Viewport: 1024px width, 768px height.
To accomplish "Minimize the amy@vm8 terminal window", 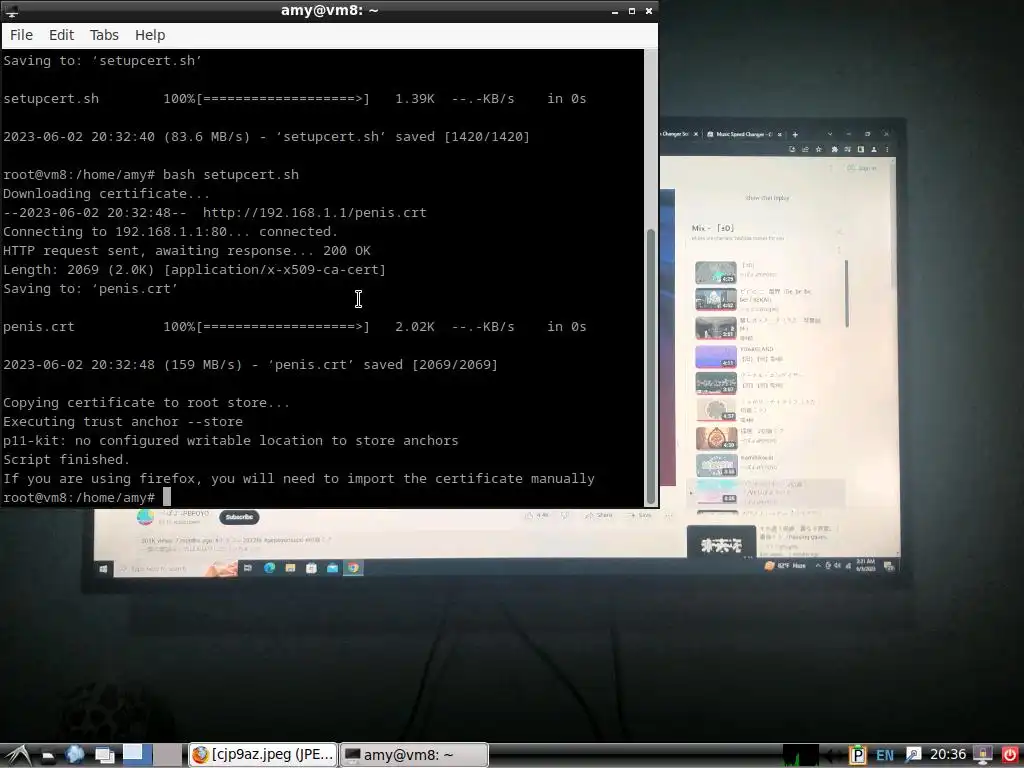I will (x=615, y=11).
